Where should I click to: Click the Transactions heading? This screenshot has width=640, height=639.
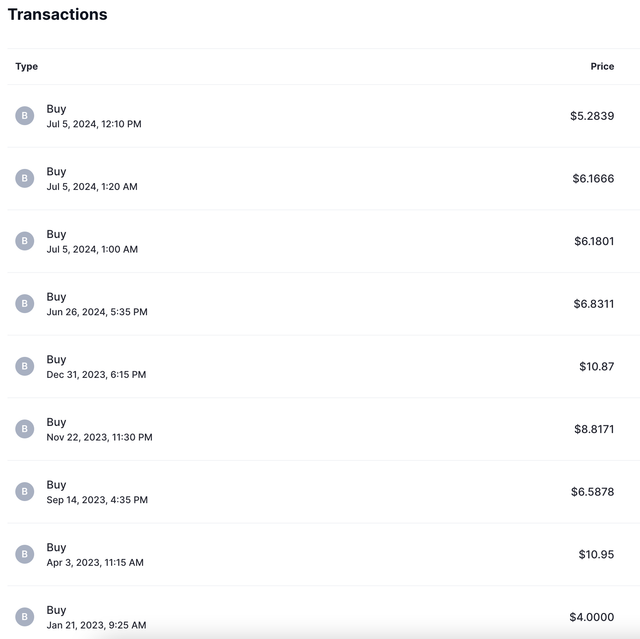tap(58, 14)
